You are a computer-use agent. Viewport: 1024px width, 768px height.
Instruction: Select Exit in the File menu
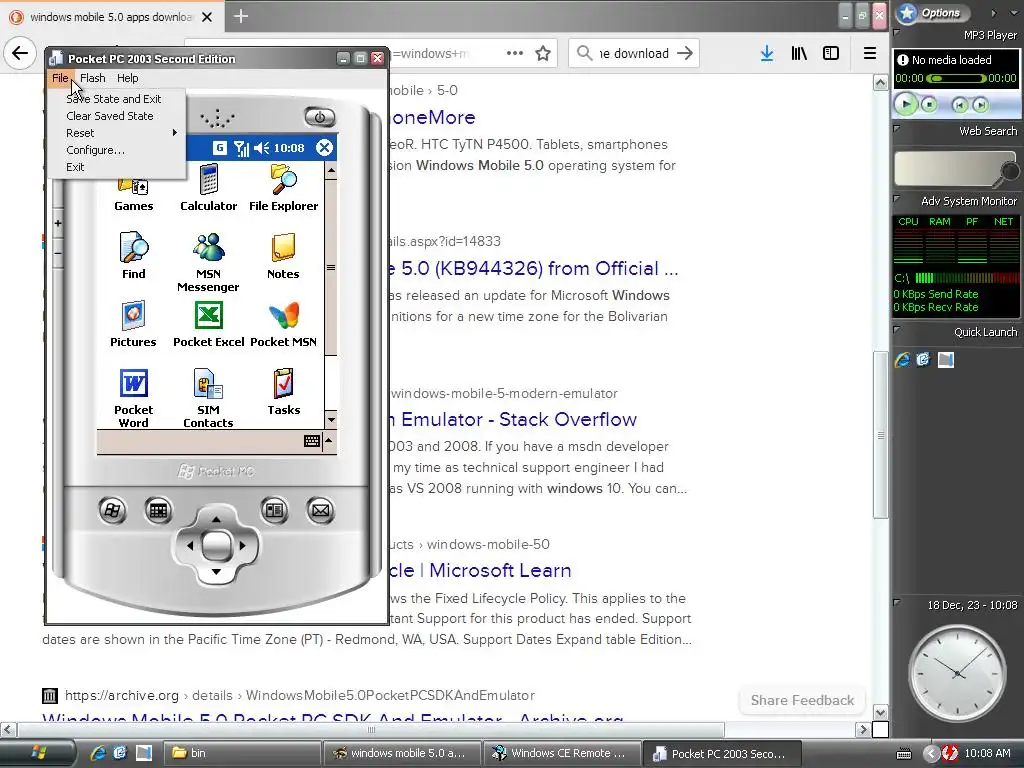point(75,167)
